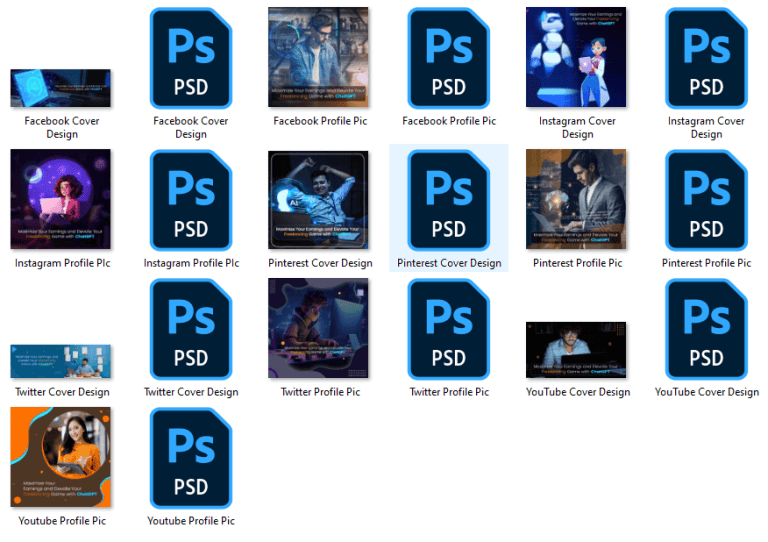Screen dimensions: 768x542
Task: Click the highlighted 'Pinterest Cover Design' file name
Action: click(449, 263)
